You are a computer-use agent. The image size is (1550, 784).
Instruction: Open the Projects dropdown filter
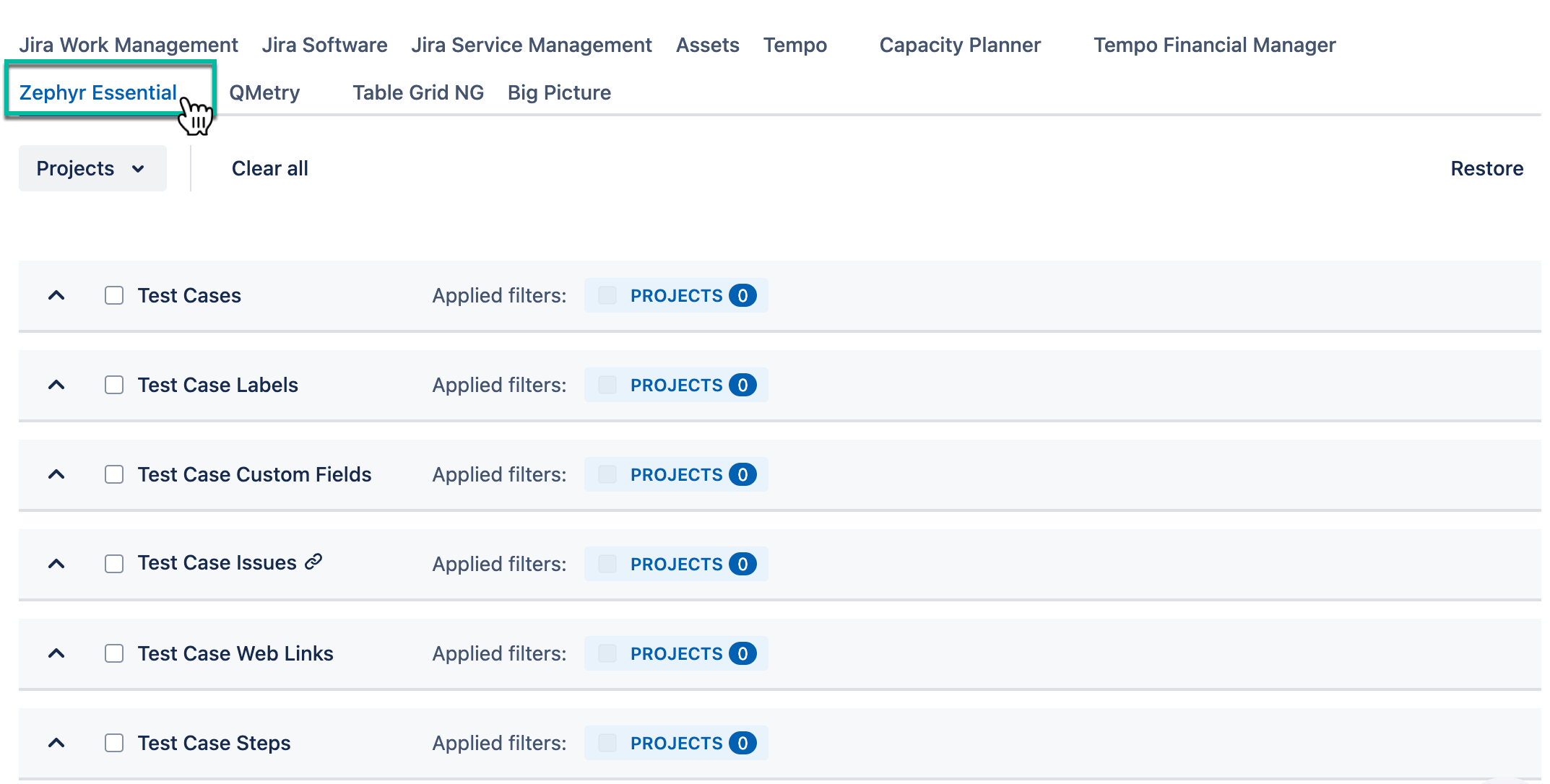click(x=92, y=168)
